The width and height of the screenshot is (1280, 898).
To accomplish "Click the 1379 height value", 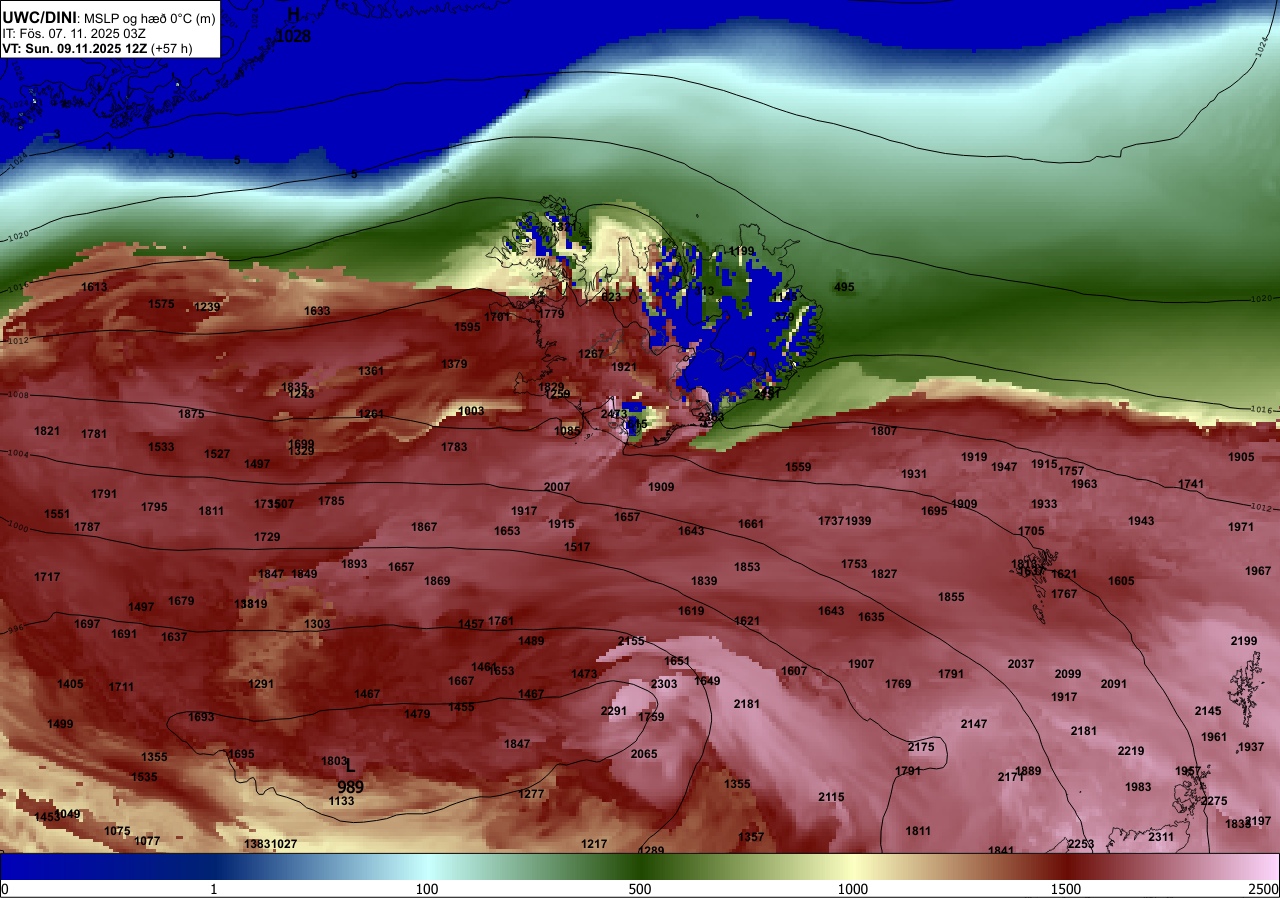I will [x=454, y=364].
